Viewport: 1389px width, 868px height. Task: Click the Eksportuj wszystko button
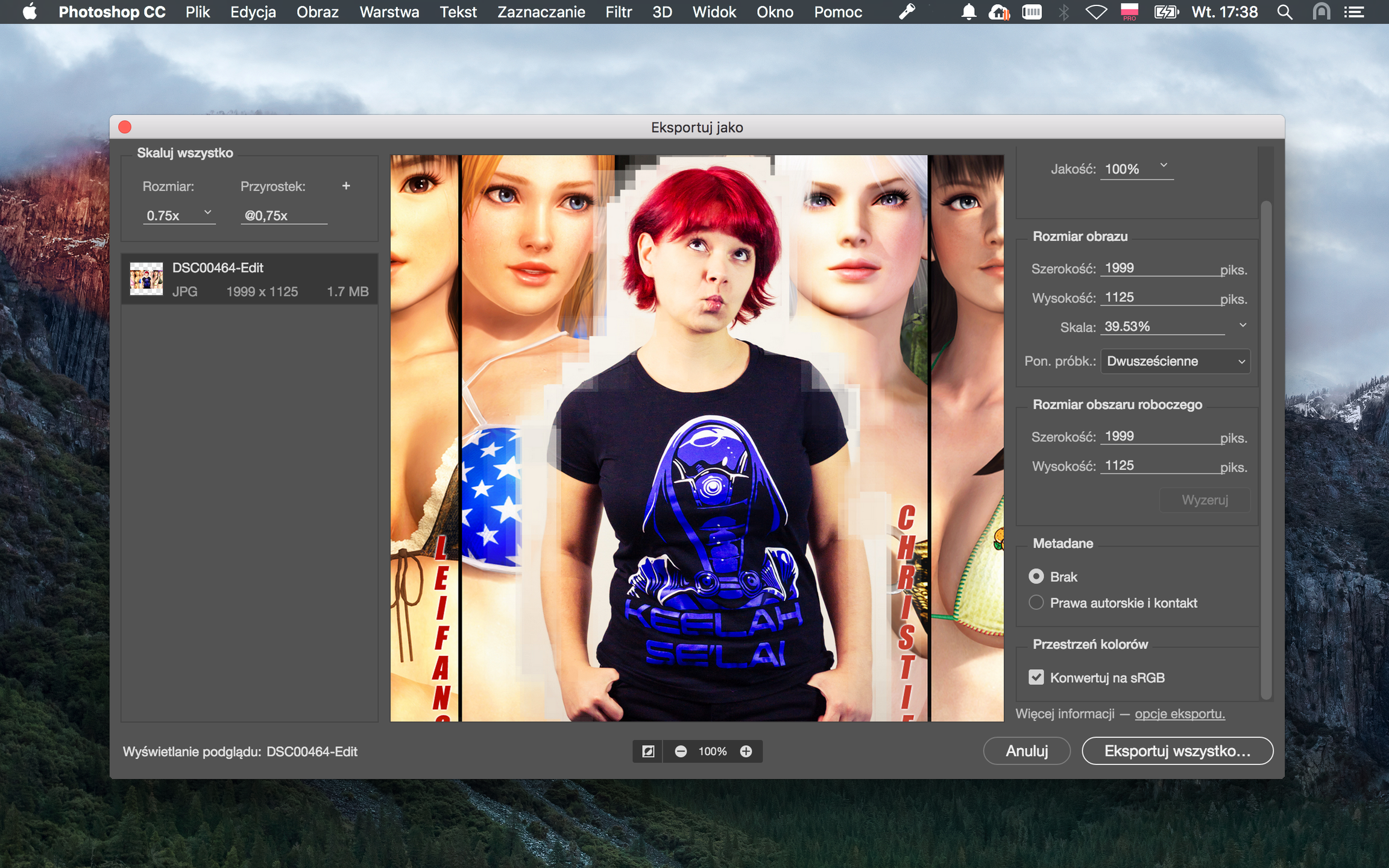(x=1177, y=751)
